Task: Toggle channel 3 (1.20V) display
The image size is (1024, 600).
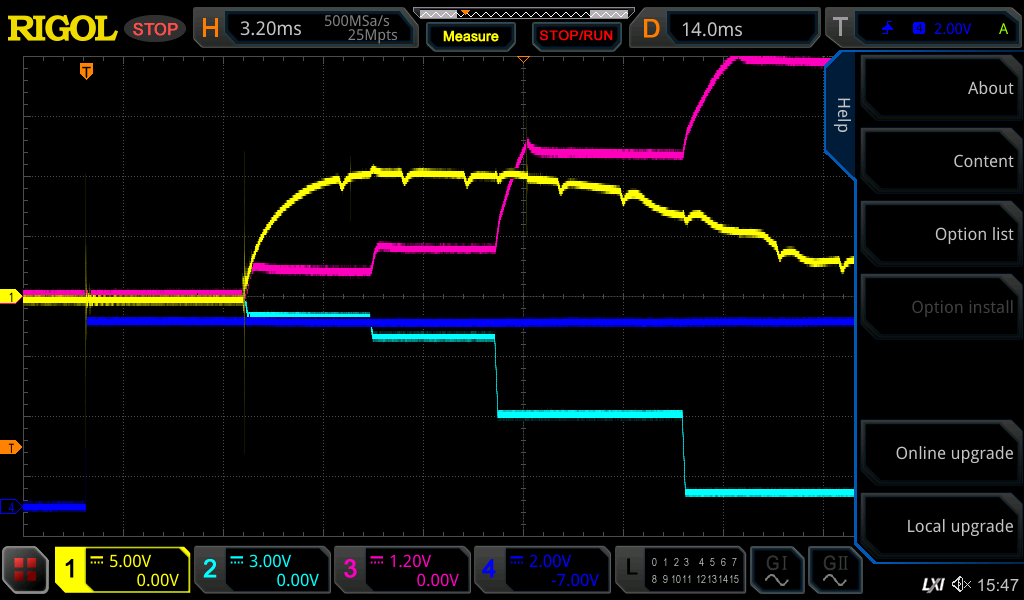Action: point(400,570)
